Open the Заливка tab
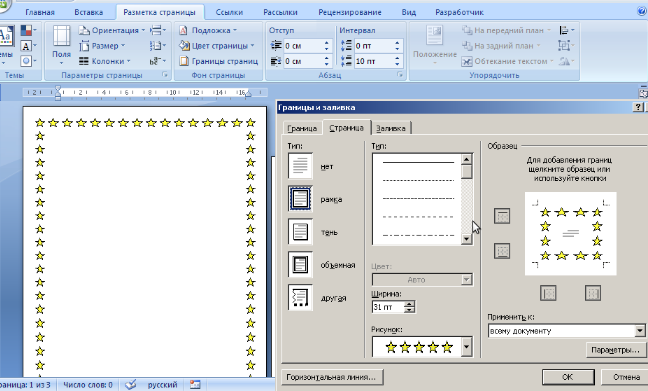The height and width of the screenshot is (391, 648). [x=391, y=129]
